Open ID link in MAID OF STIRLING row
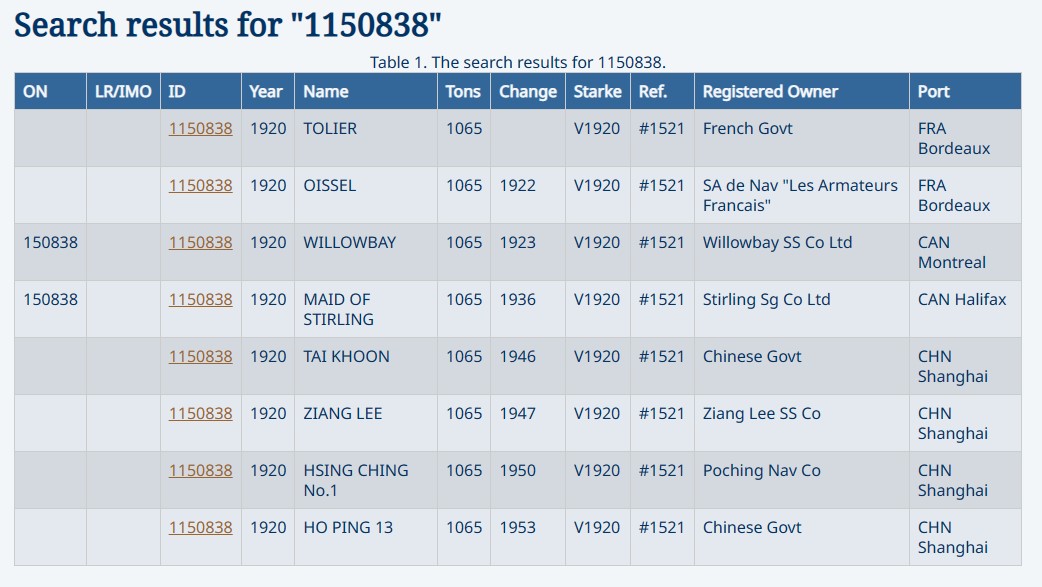1042x587 pixels. (200, 300)
